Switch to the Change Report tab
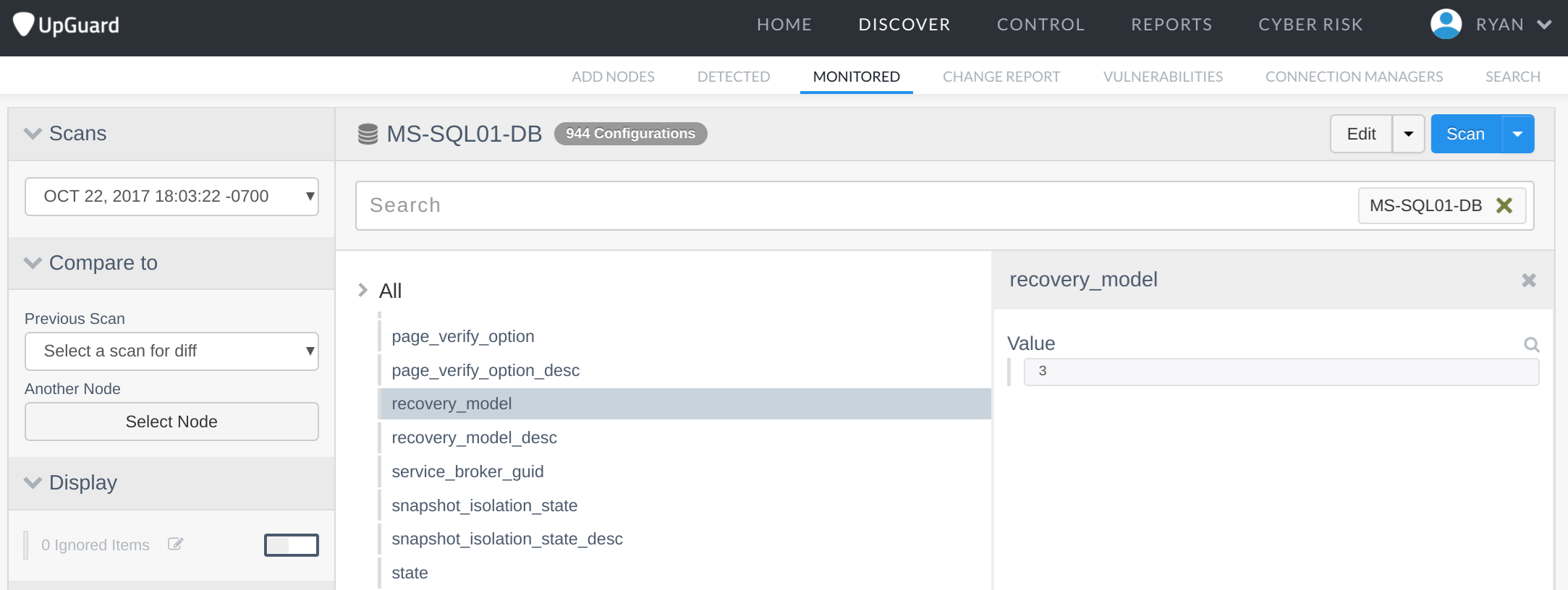 (1001, 77)
